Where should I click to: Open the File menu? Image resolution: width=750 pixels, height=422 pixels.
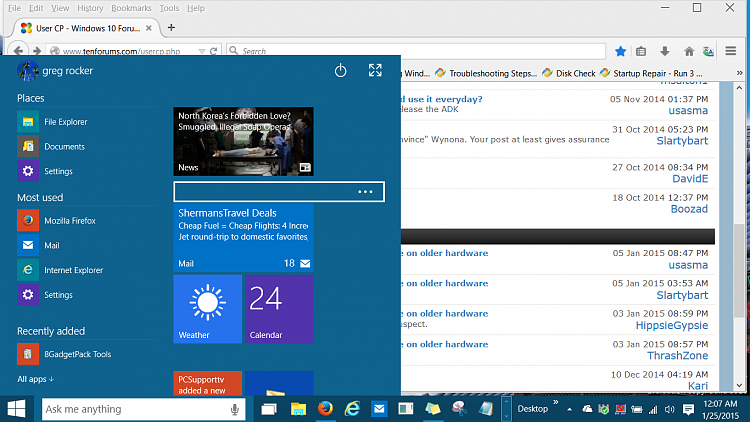click(x=14, y=8)
